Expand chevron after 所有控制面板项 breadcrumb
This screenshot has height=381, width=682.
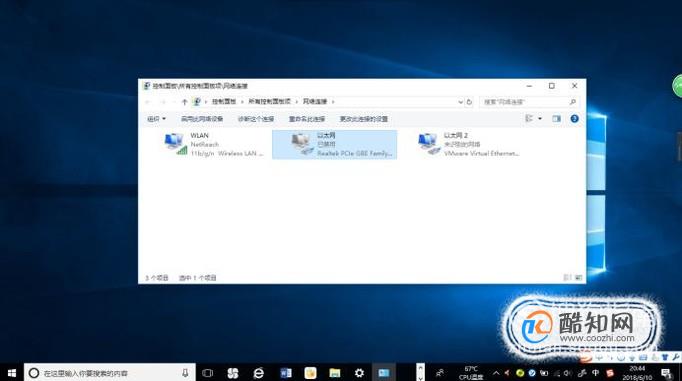click(297, 102)
